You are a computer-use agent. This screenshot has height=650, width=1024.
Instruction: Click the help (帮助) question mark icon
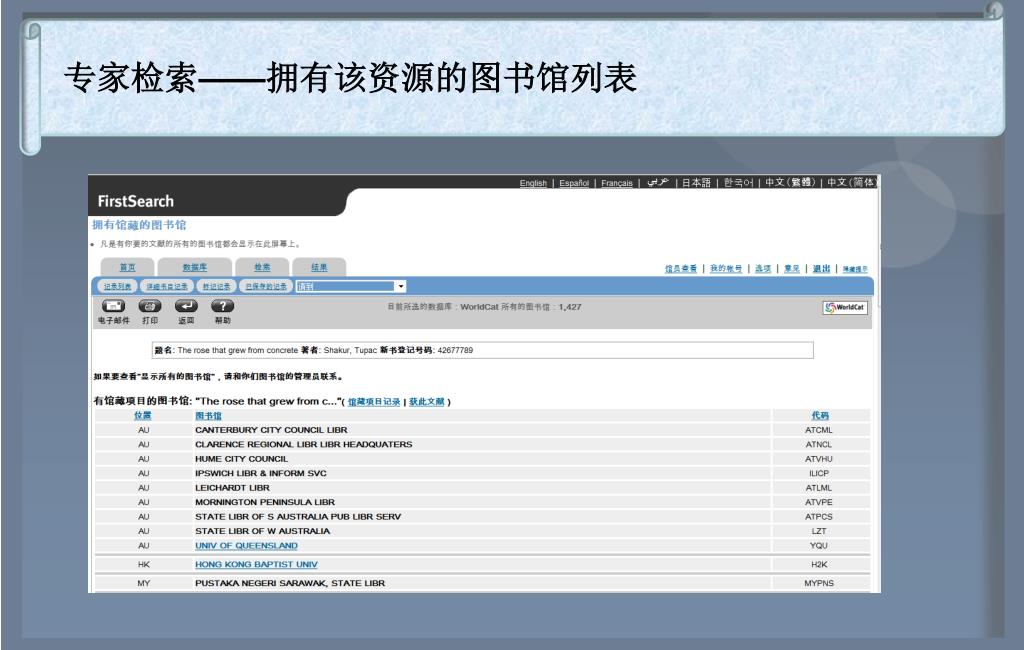223,306
